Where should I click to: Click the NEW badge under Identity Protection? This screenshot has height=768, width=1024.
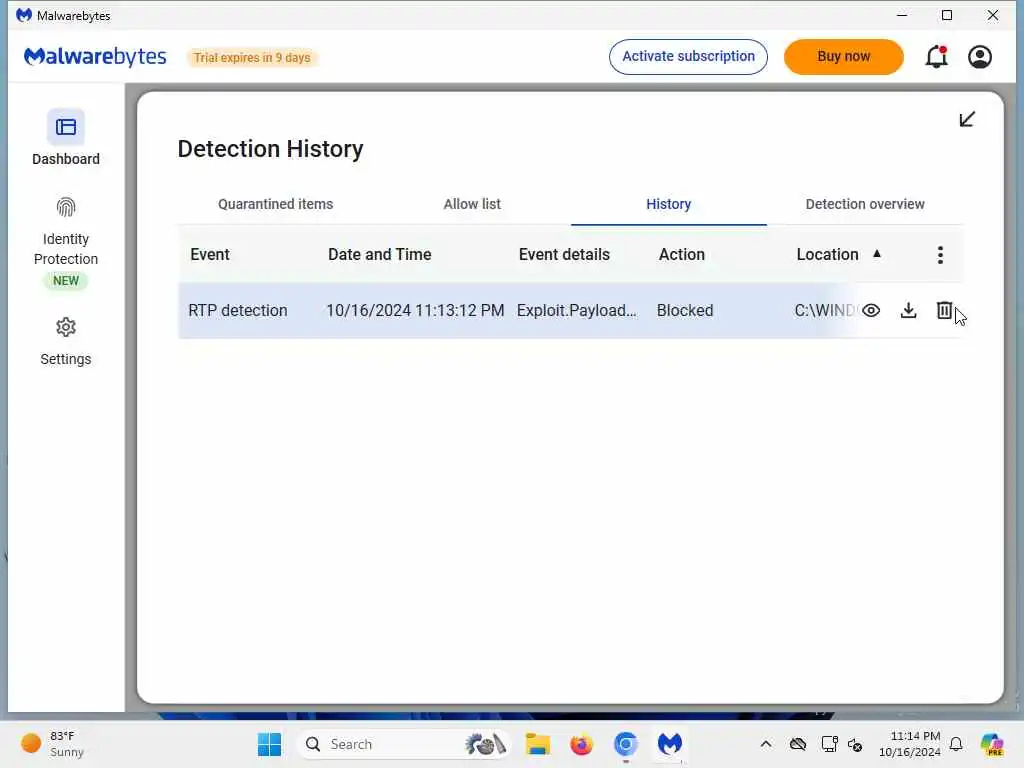[x=65, y=281]
